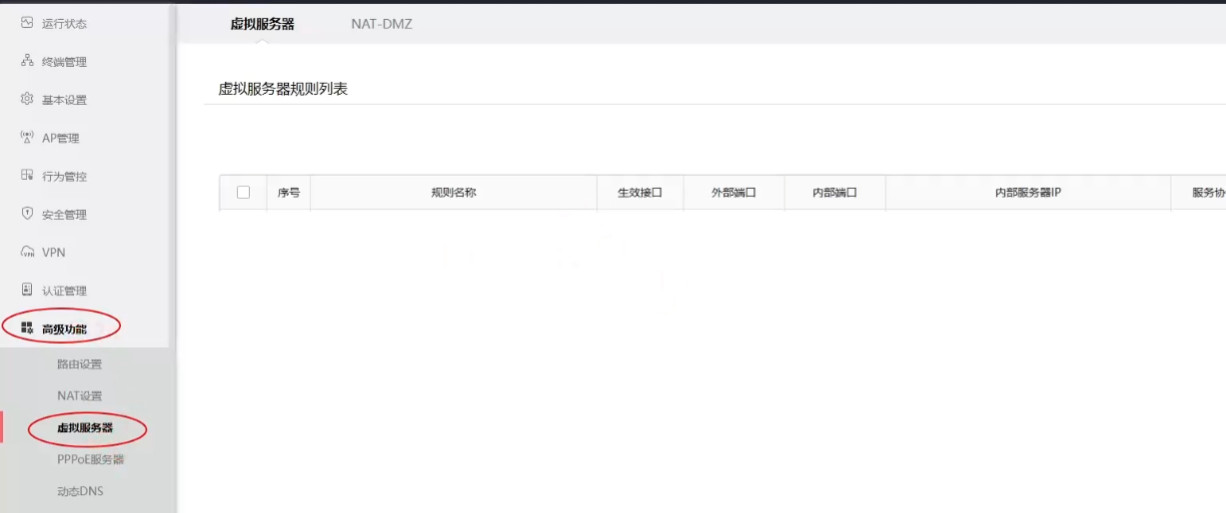Image resolution: width=1226 pixels, height=513 pixels.
Task: Expand the 安全管理 sidebar menu
Action: pos(64,215)
